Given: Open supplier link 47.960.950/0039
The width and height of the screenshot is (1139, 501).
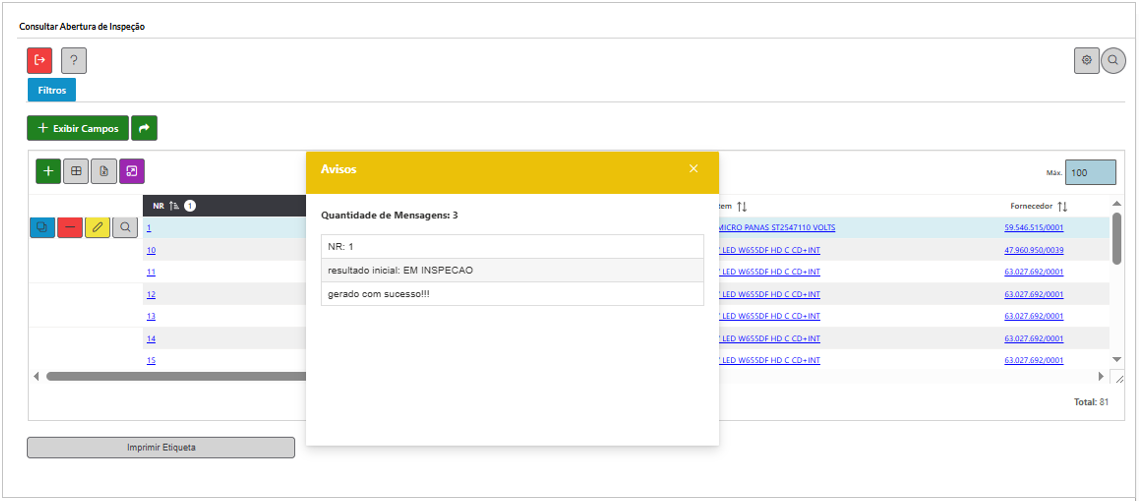Looking at the screenshot, I should pos(1033,250).
